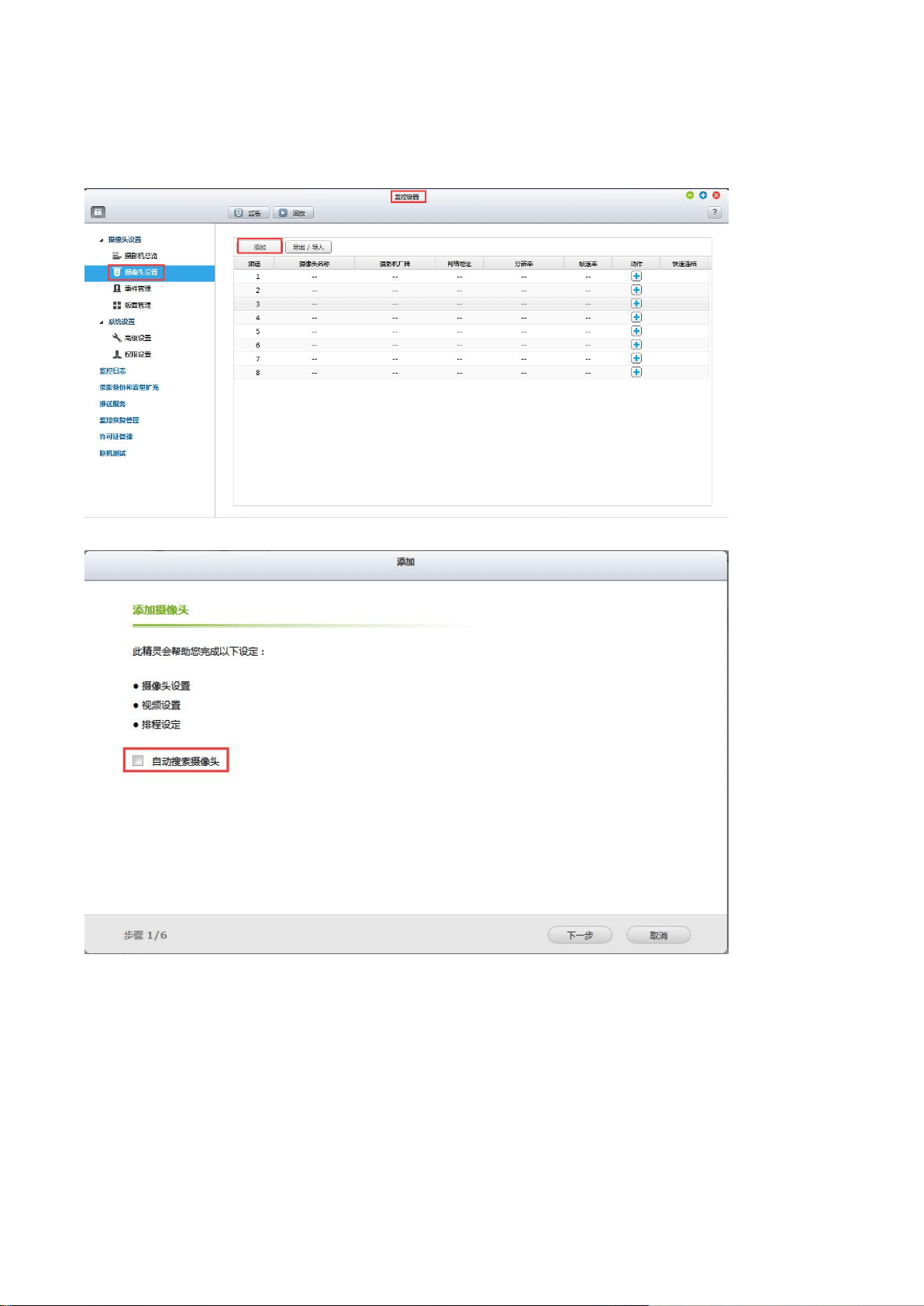Click the add plus icon for channel 6
The height and width of the screenshot is (1306, 924).
click(636, 345)
